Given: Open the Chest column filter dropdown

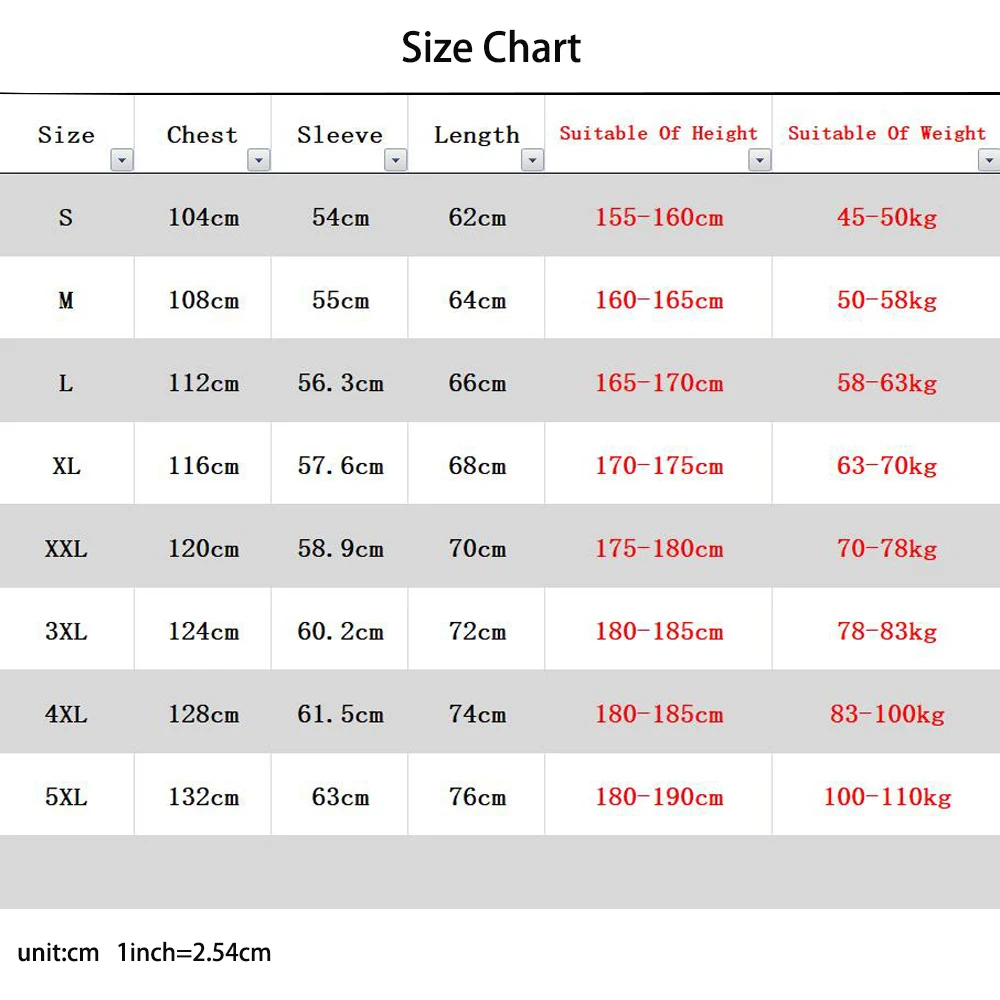Looking at the screenshot, I should [259, 160].
